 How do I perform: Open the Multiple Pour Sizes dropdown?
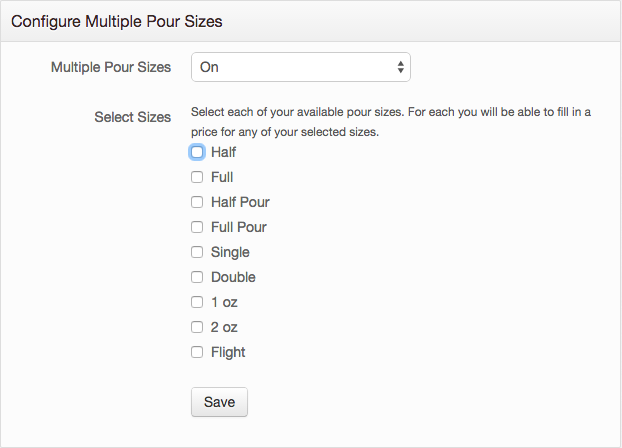point(301,67)
